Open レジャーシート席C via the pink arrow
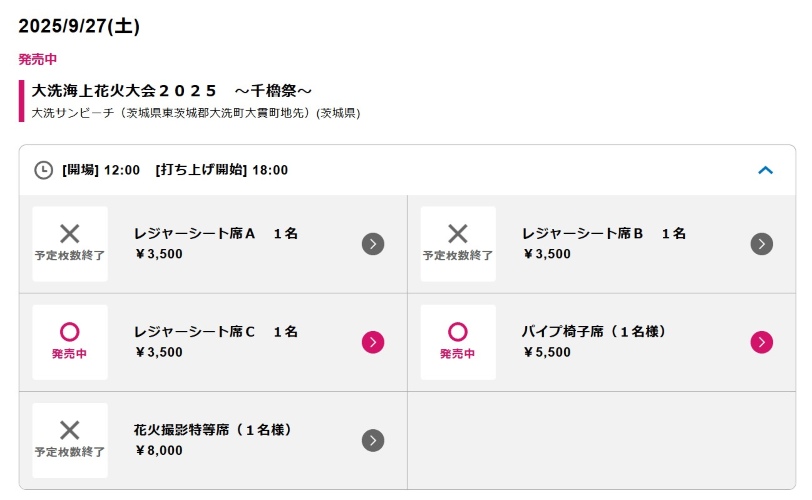 pyautogui.click(x=373, y=342)
